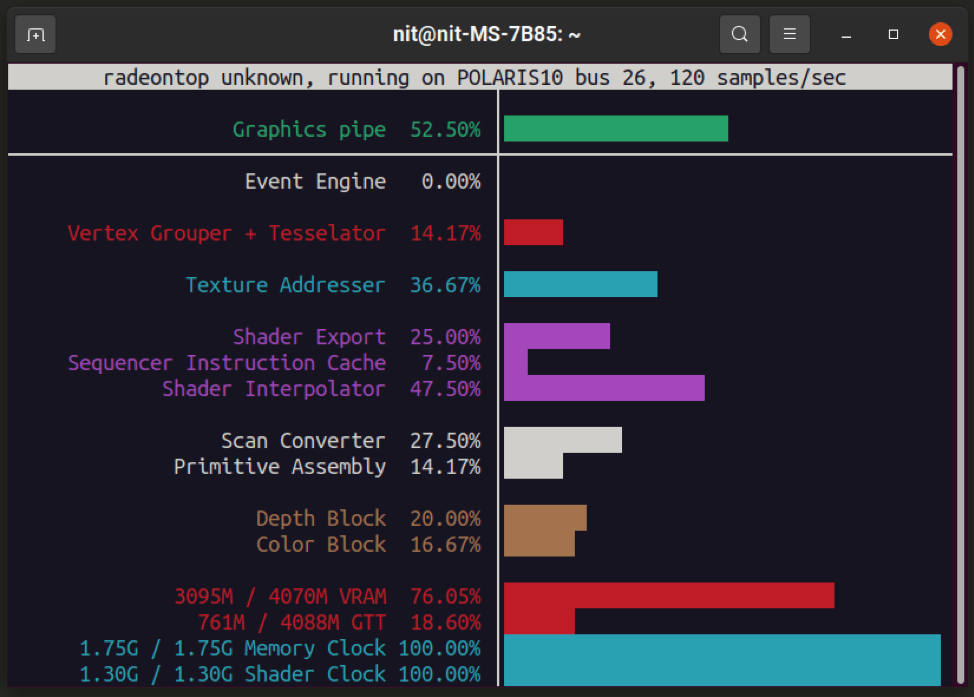
Task: Select the Color Block label
Action: tap(321, 544)
